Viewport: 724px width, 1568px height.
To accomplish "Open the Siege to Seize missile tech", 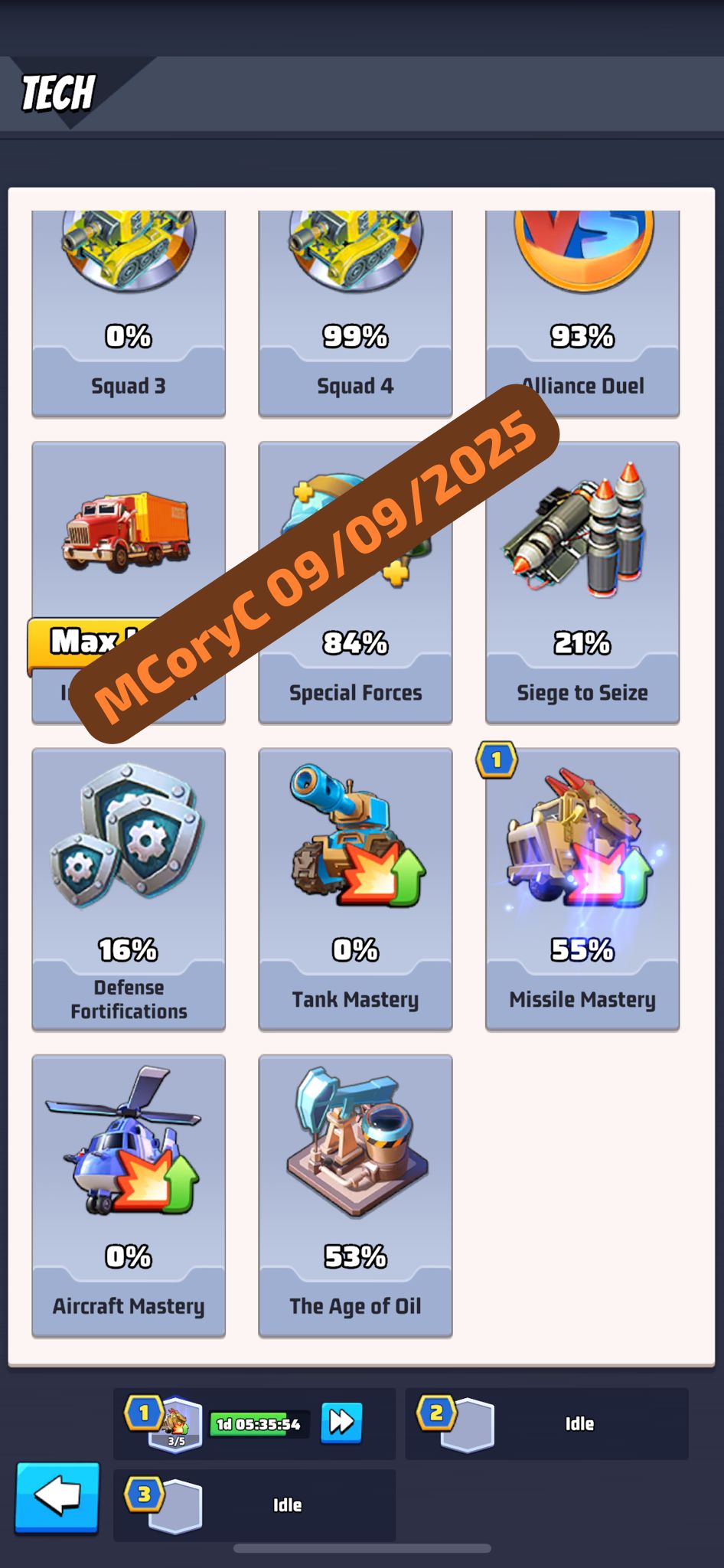I will pyautogui.click(x=582, y=583).
